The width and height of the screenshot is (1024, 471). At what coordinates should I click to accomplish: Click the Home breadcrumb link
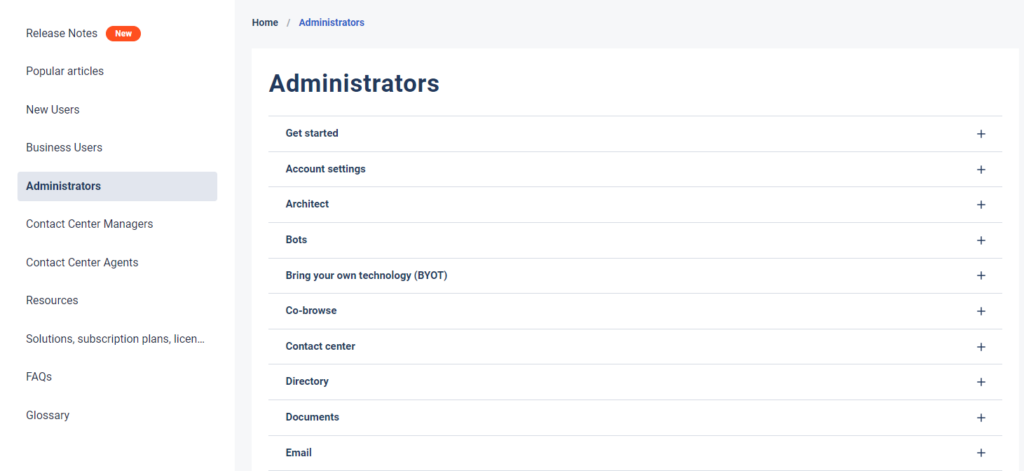pyautogui.click(x=265, y=22)
